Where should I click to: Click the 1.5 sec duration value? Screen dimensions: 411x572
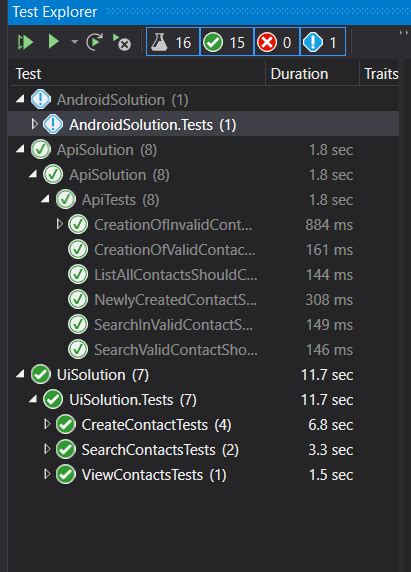click(x=331, y=475)
